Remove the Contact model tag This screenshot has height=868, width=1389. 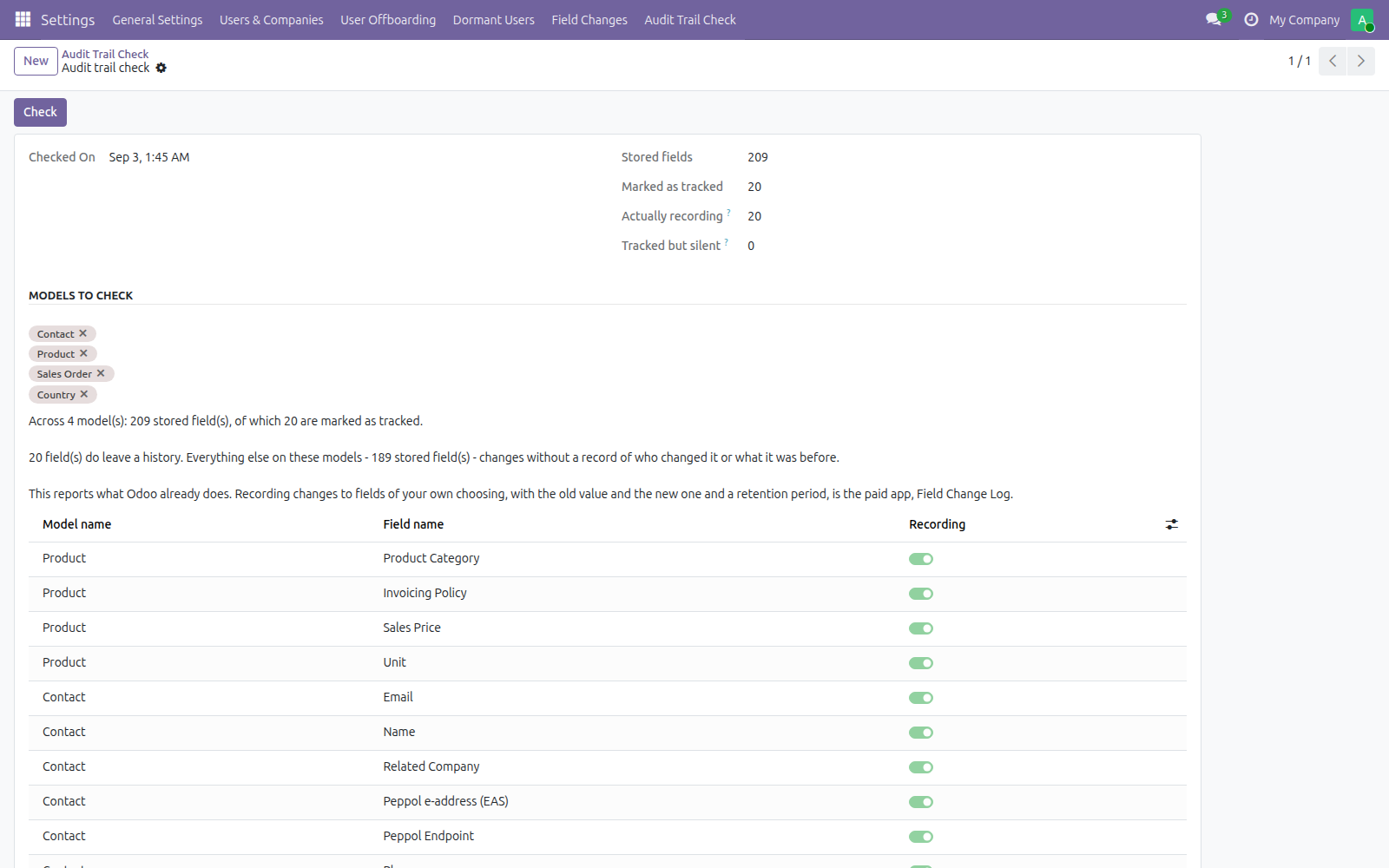click(x=83, y=333)
